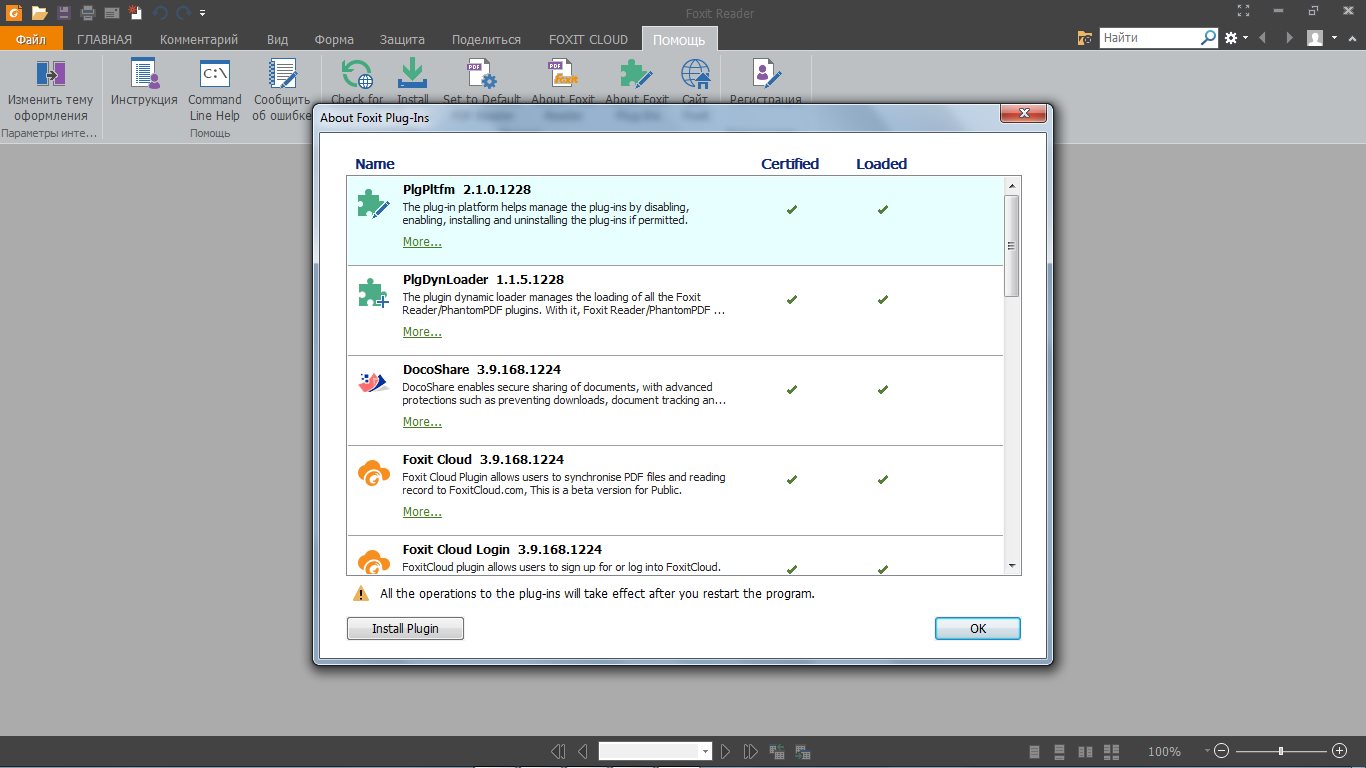The height and width of the screenshot is (768, 1366).
Task: Click the DocoShare plug-in icon
Action: pyautogui.click(x=373, y=382)
